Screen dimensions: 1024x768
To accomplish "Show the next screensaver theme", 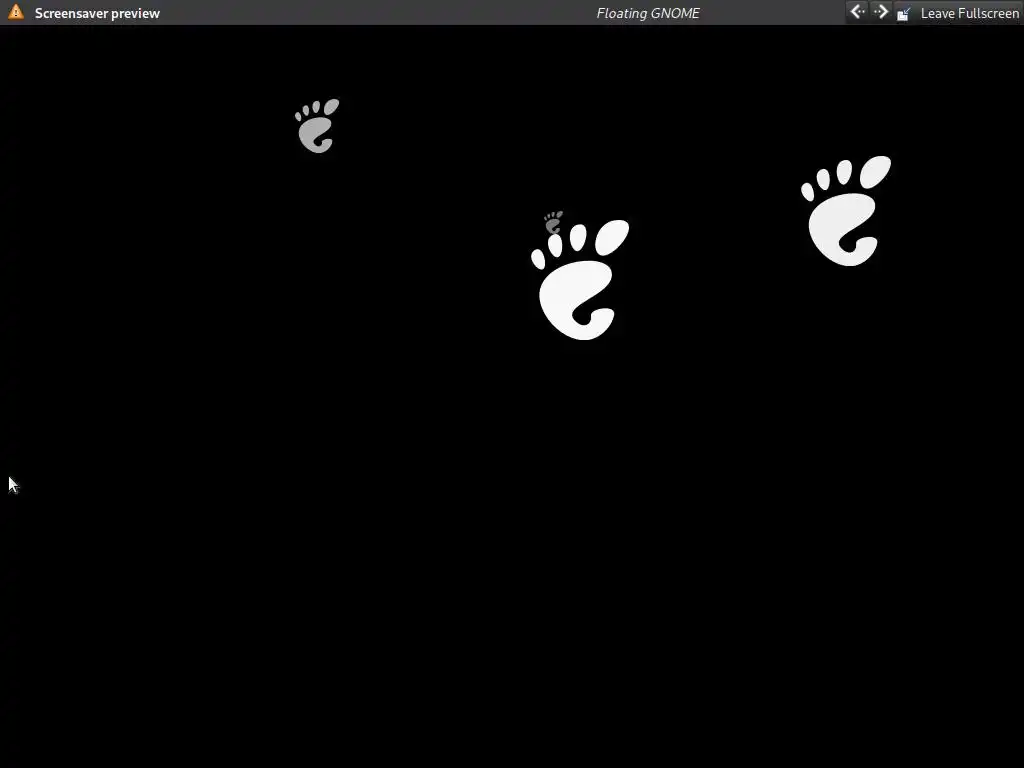I will 881,12.
